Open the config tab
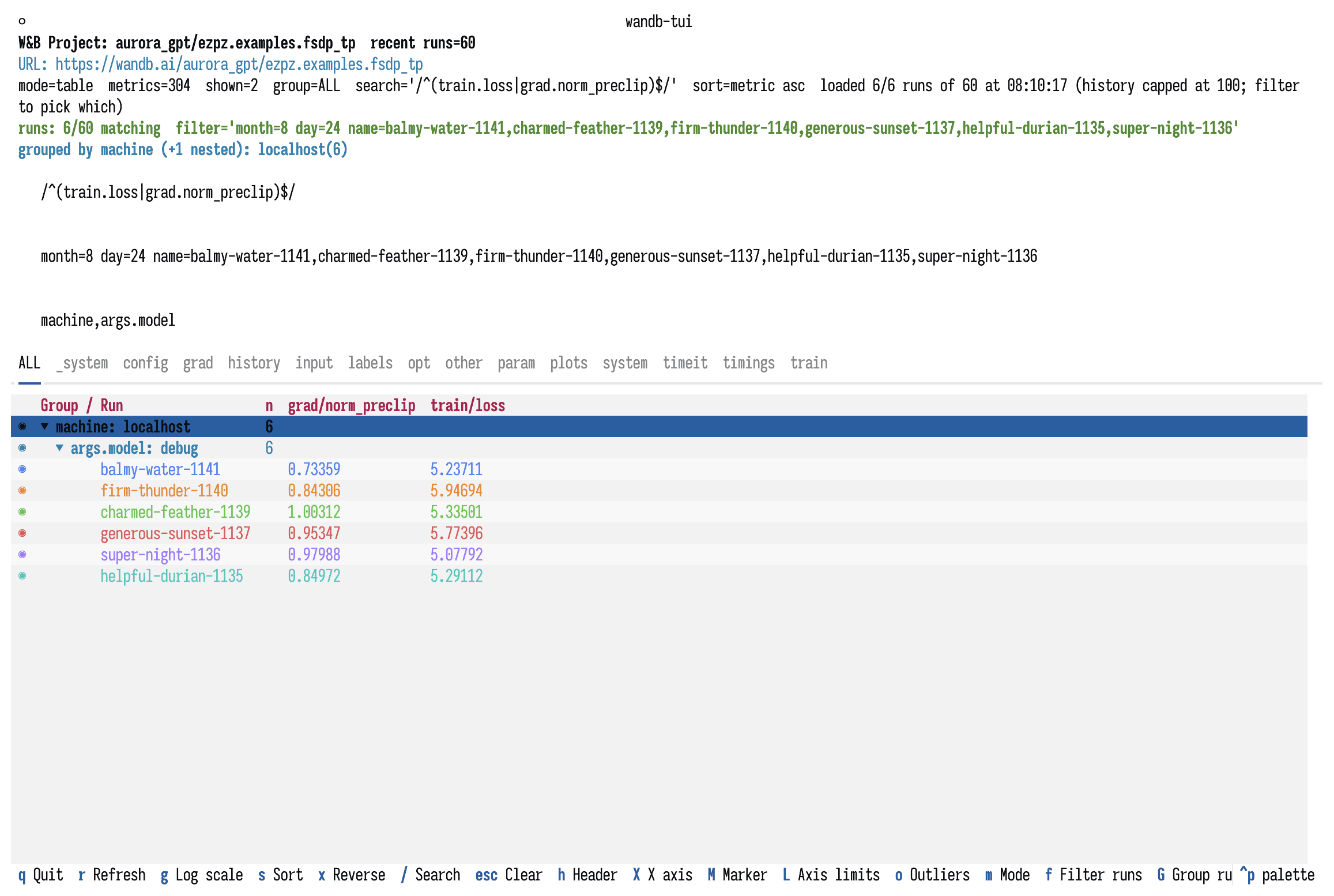 pos(145,363)
